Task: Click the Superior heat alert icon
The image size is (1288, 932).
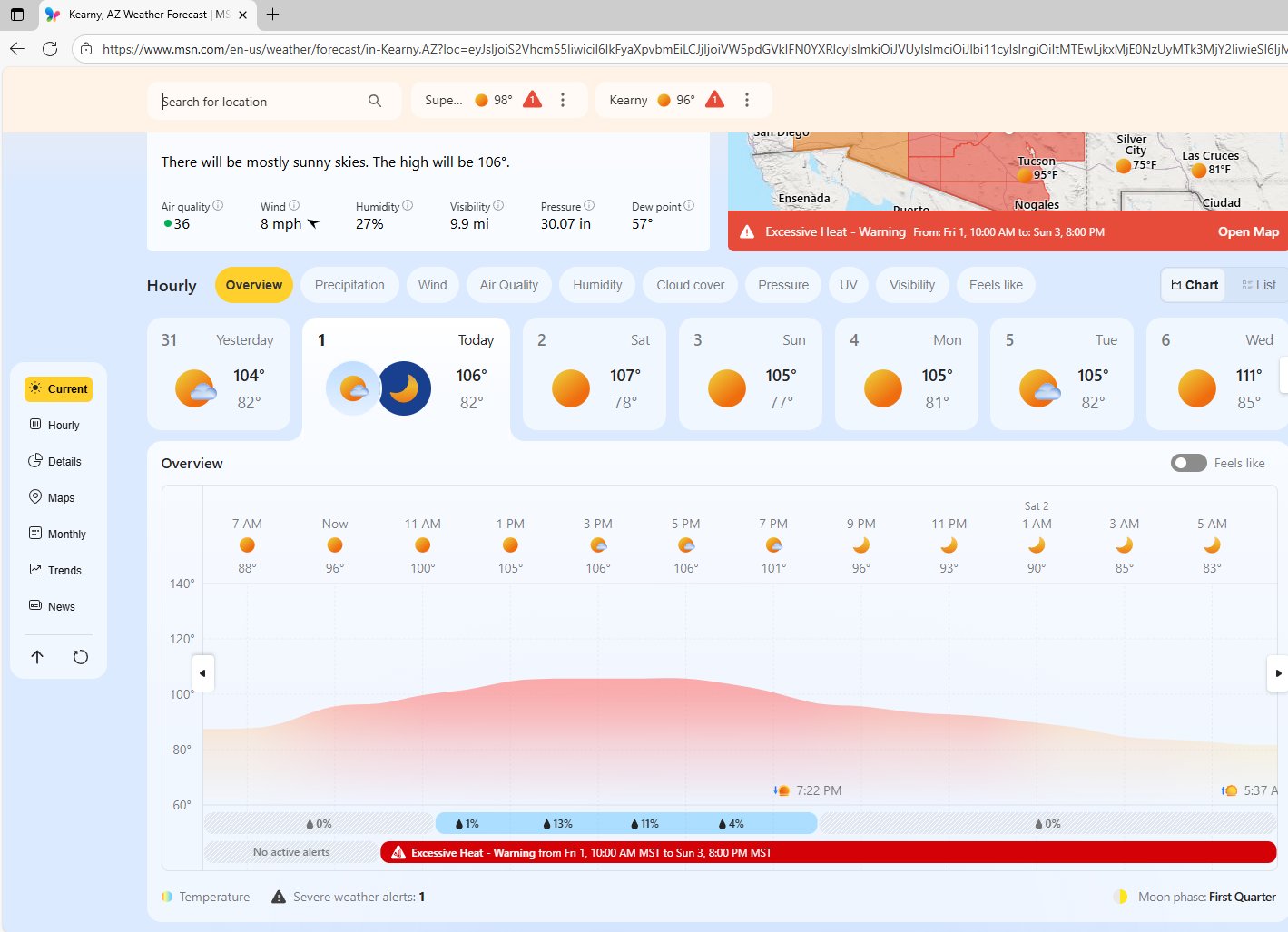Action: click(x=533, y=100)
